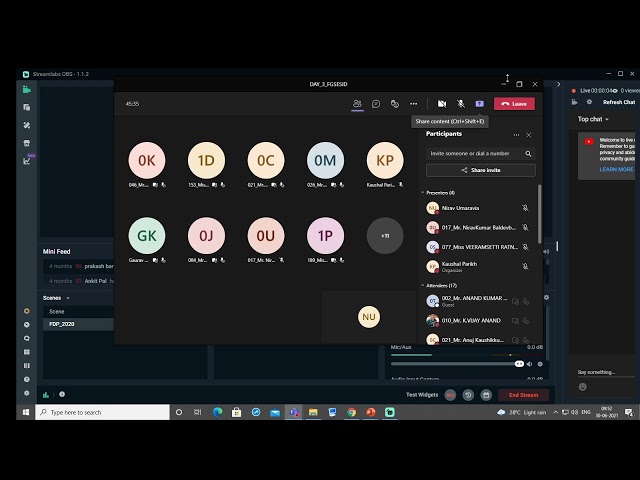Open Studio mode columns icon in Streamlabs sidebar

click(27, 366)
